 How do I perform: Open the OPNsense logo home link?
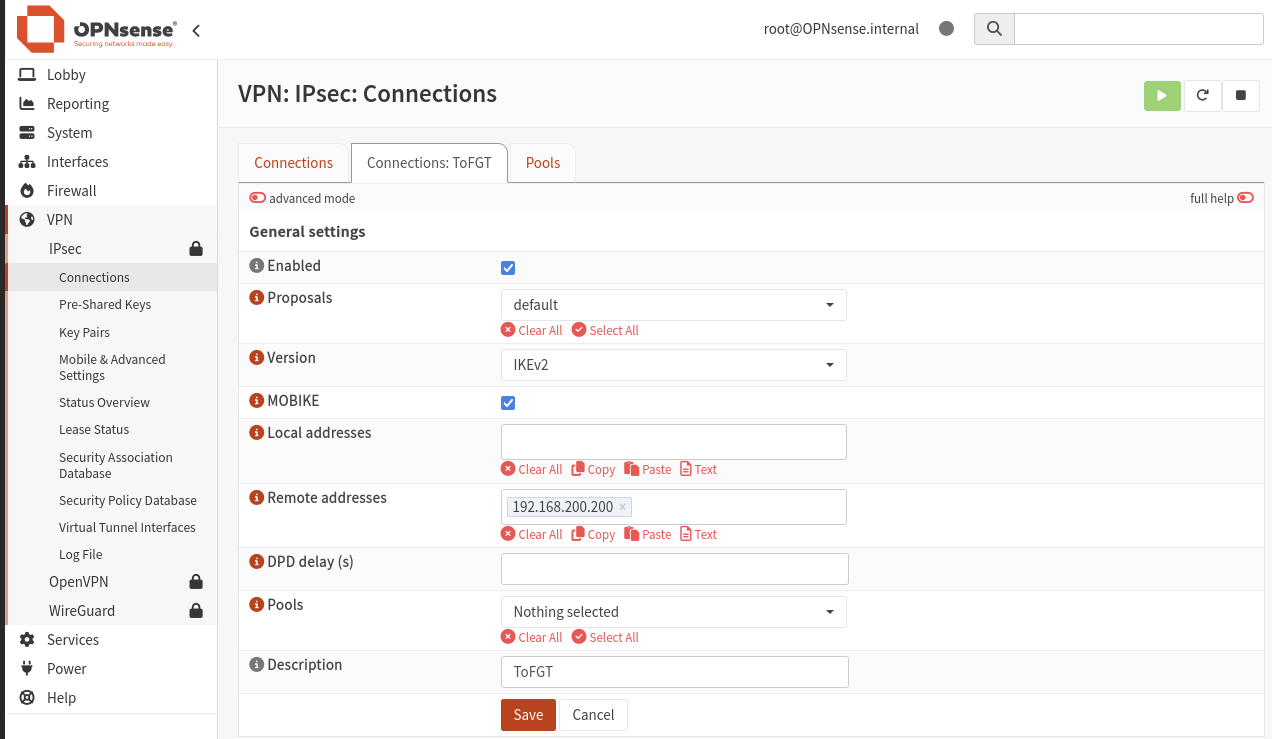[96, 29]
